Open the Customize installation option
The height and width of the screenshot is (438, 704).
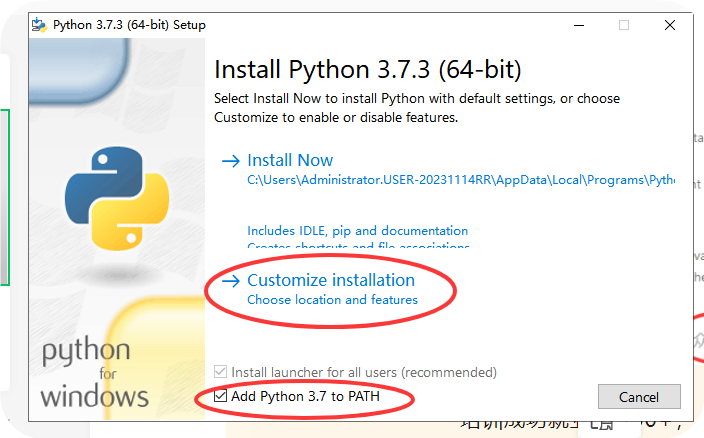click(x=330, y=280)
